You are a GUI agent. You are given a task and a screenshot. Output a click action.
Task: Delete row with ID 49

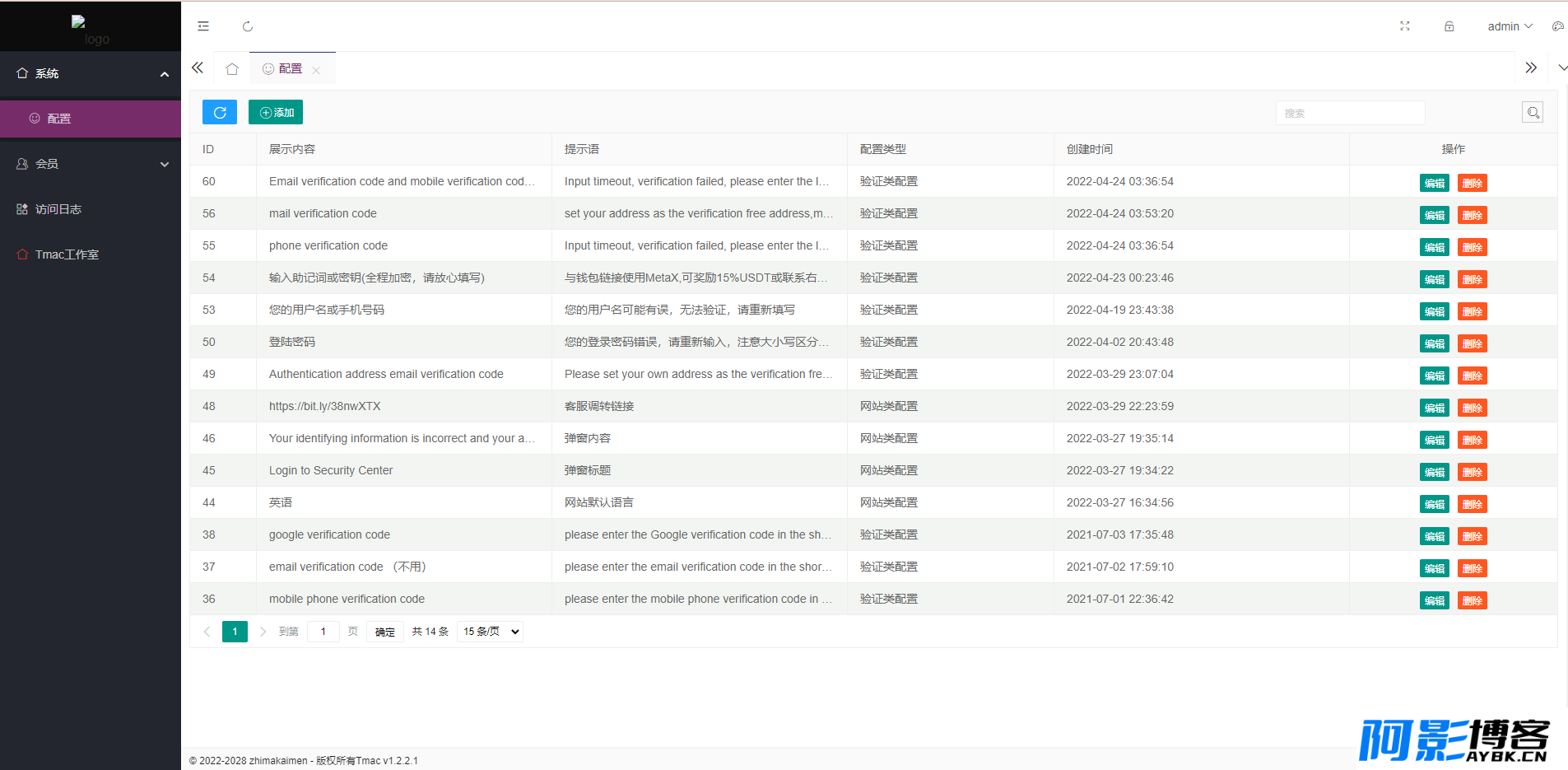[1473, 376]
